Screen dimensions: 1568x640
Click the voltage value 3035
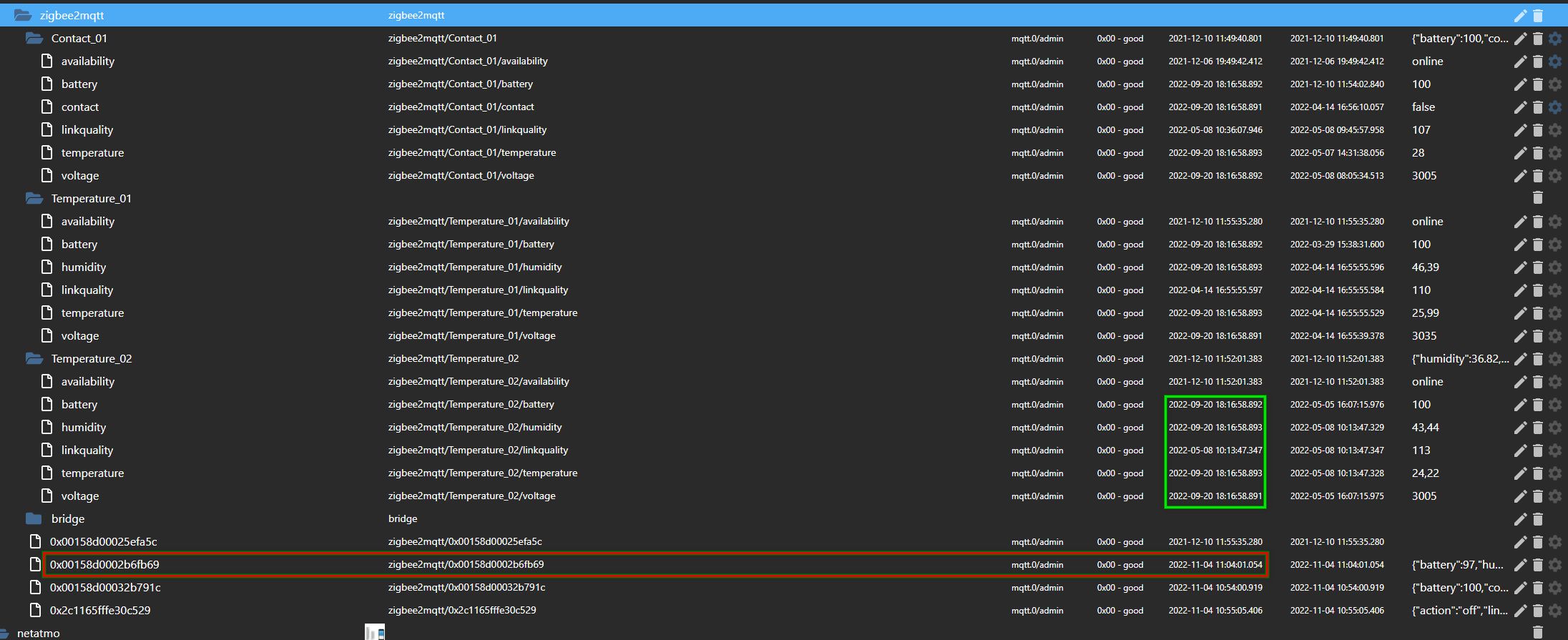point(1424,336)
